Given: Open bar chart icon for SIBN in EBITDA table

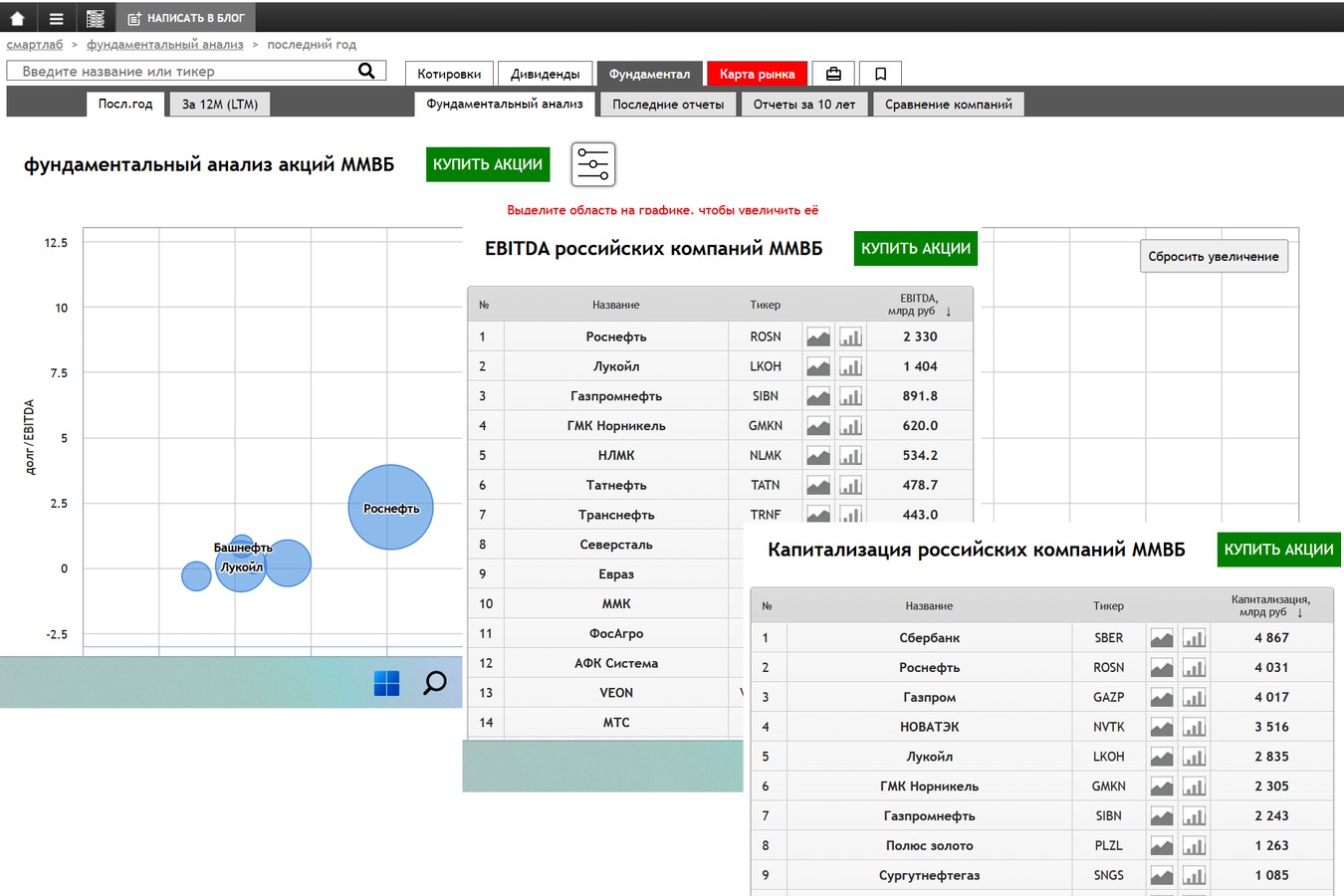Looking at the screenshot, I should 850,396.
